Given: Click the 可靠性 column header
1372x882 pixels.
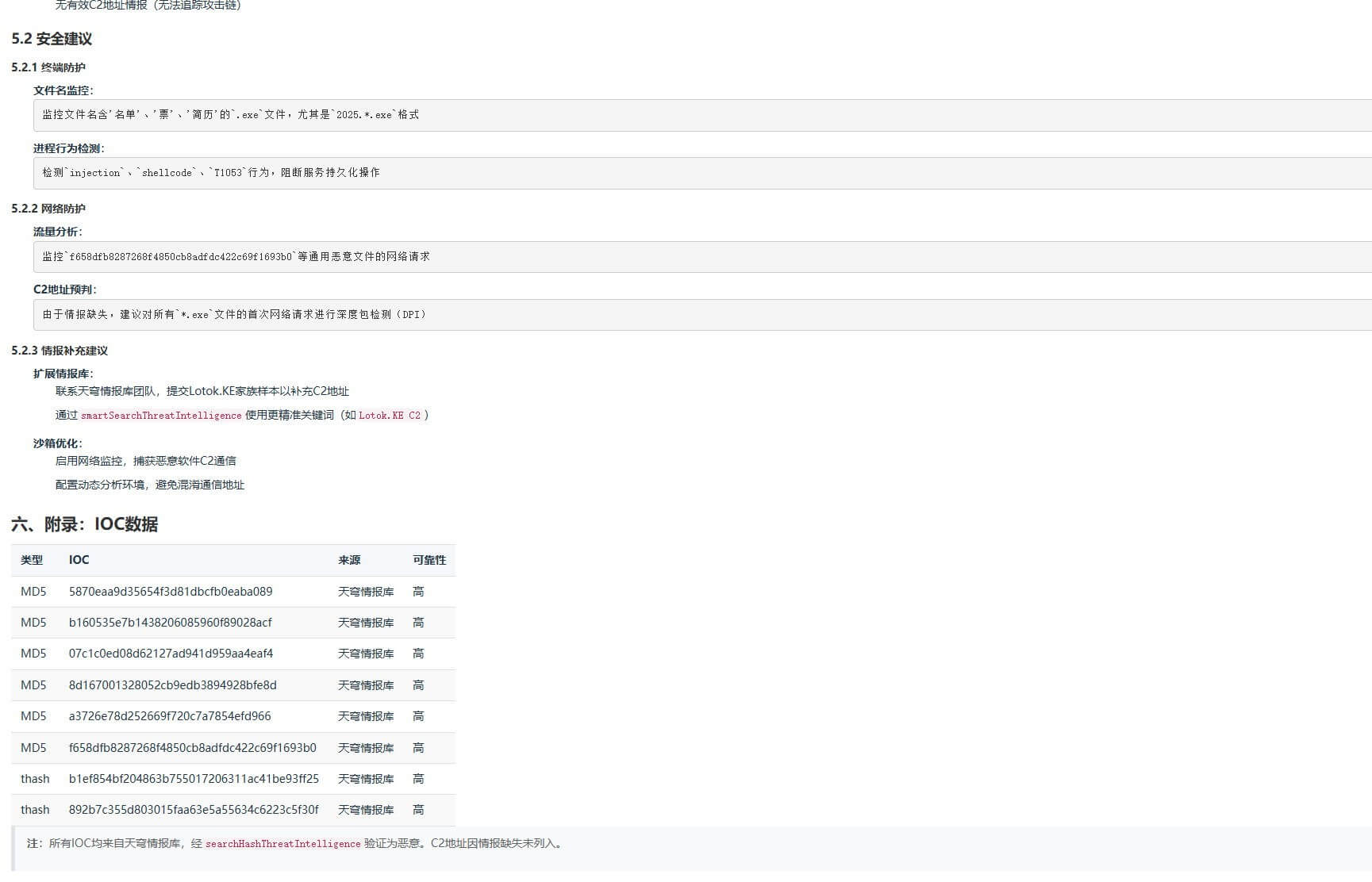Looking at the screenshot, I should pyautogui.click(x=429, y=560).
